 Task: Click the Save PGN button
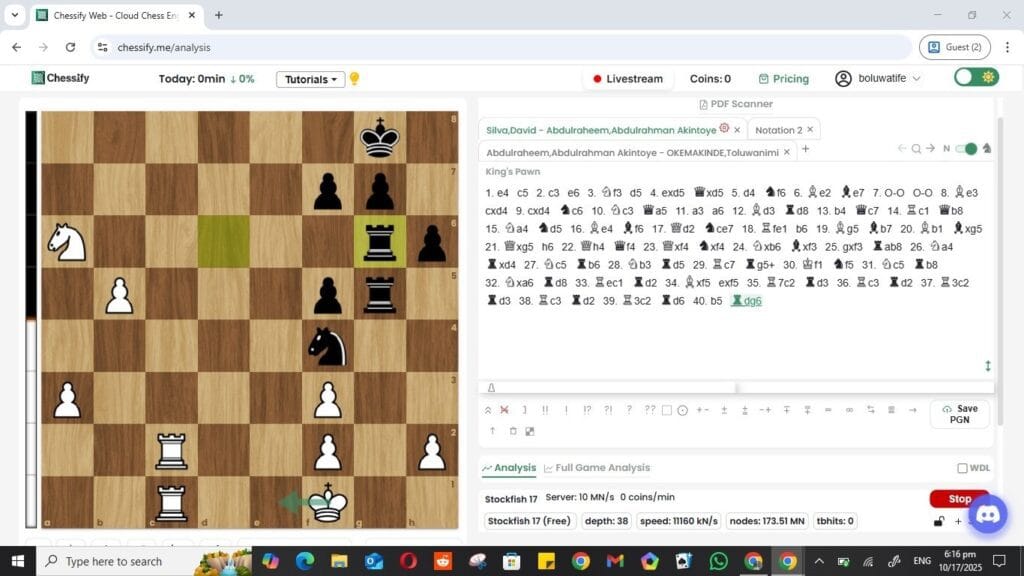pos(960,414)
